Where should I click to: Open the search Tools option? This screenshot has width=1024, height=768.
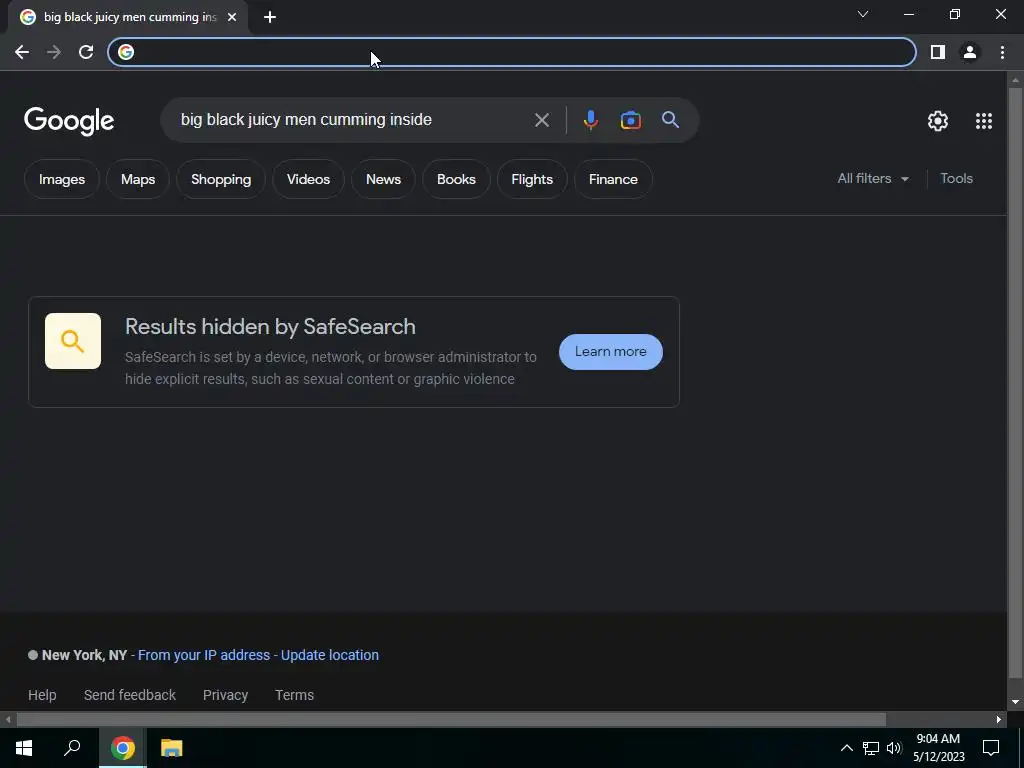pos(956,178)
